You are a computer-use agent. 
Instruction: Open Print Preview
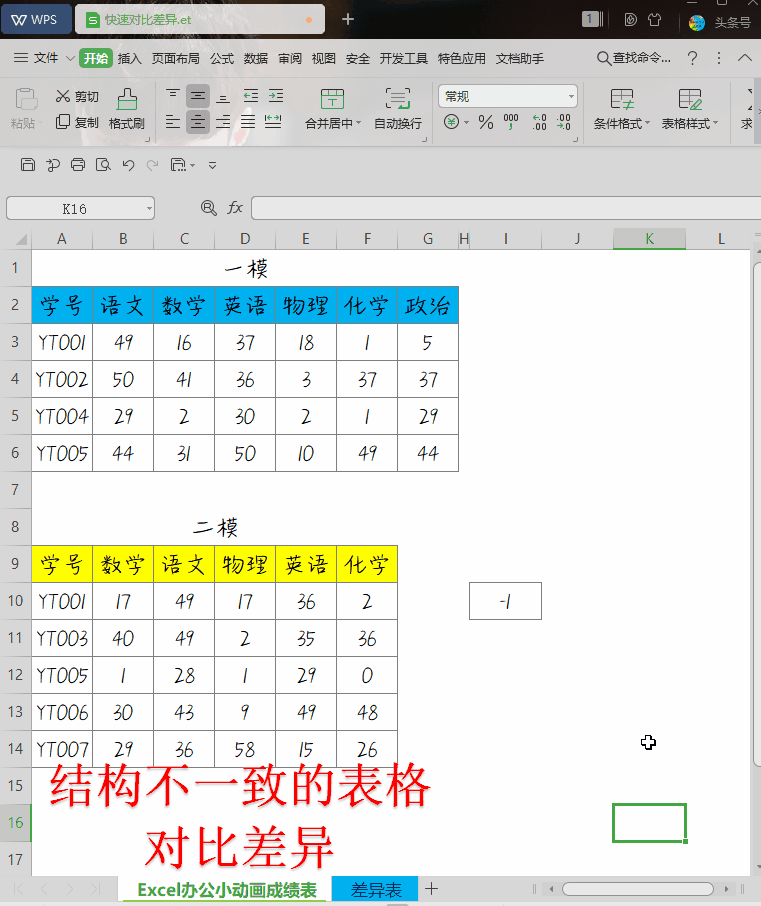point(103,165)
